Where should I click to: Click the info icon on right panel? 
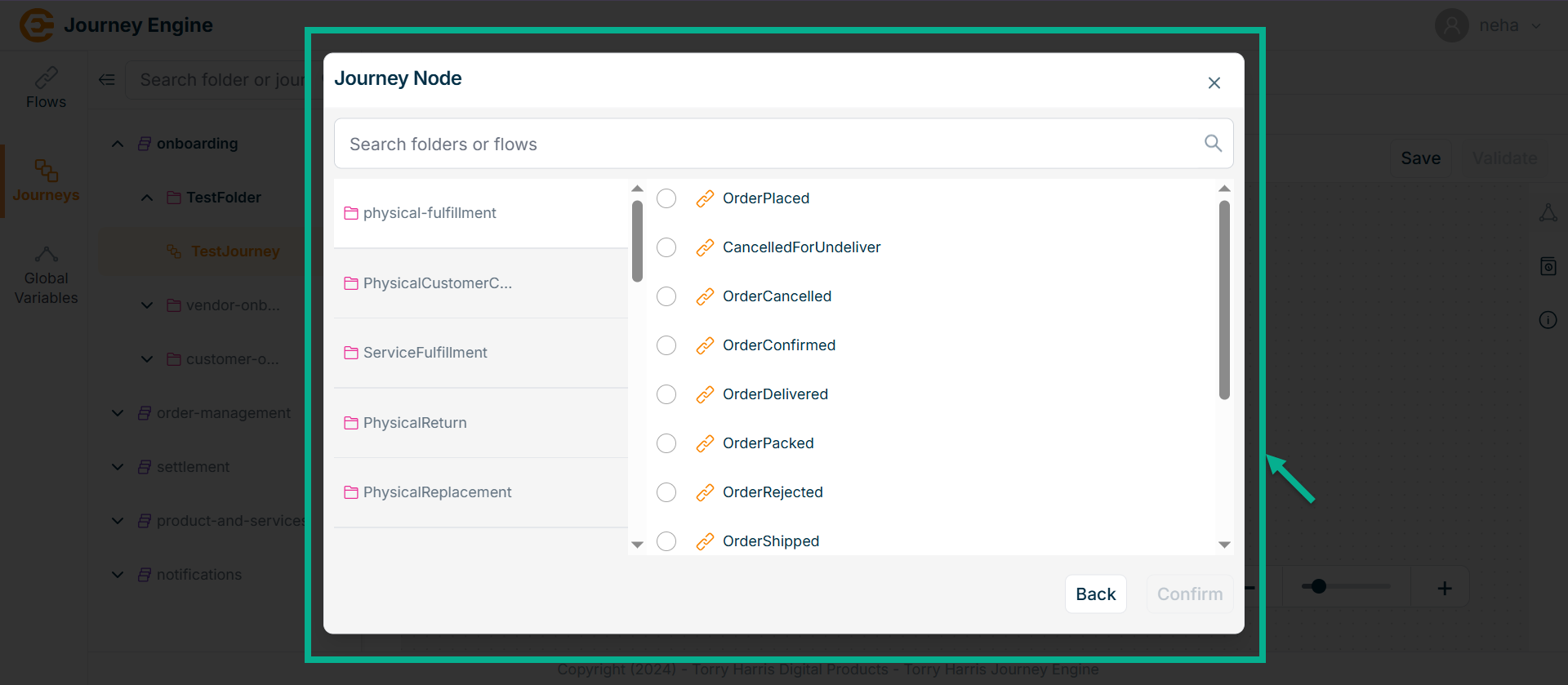click(1548, 320)
